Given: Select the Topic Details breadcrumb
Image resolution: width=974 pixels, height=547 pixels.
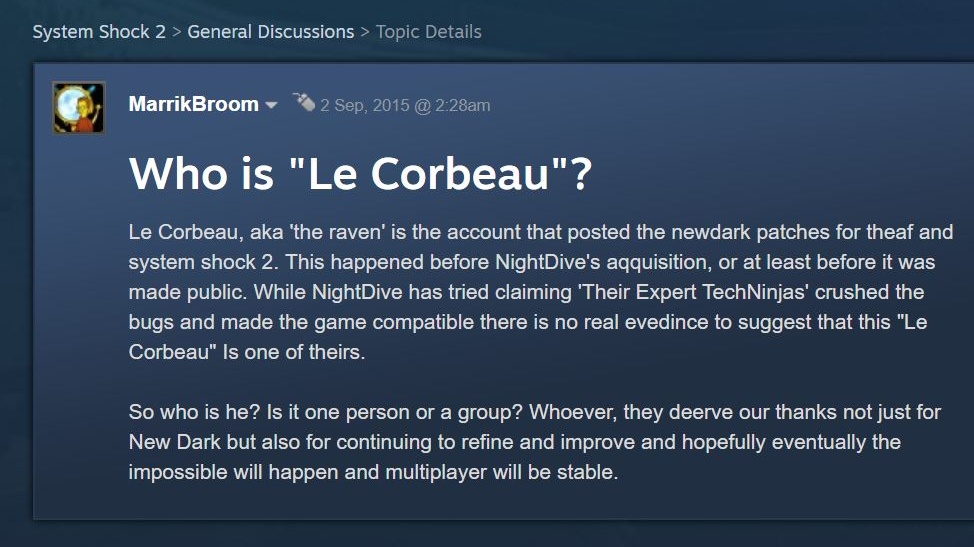Looking at the screenshot, I should click(x=428, y=32).
